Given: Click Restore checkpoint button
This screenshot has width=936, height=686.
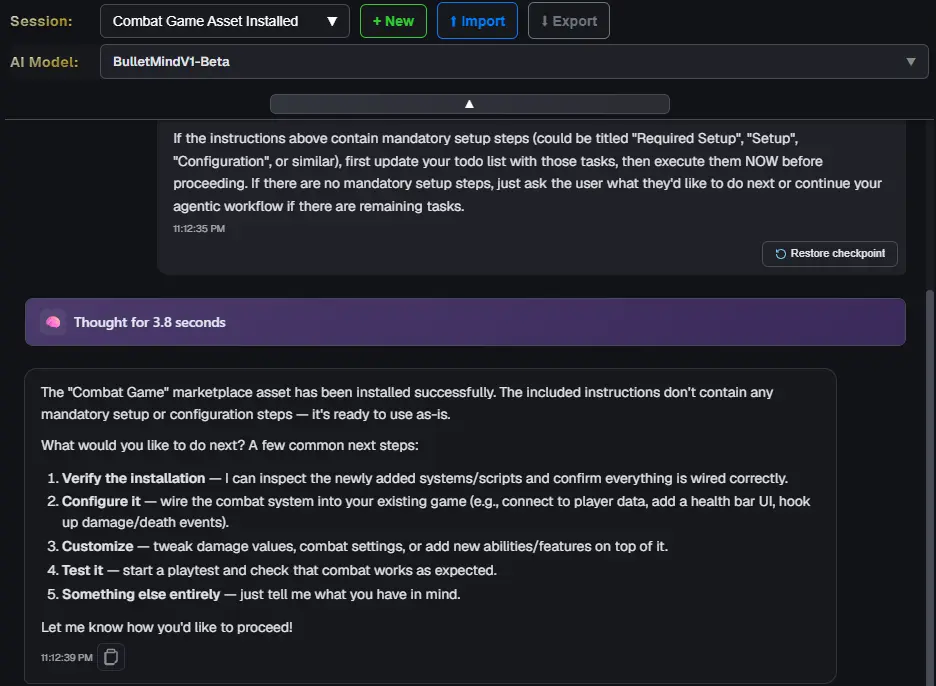Looking at the screenshot, I should [x=830, y=253].
